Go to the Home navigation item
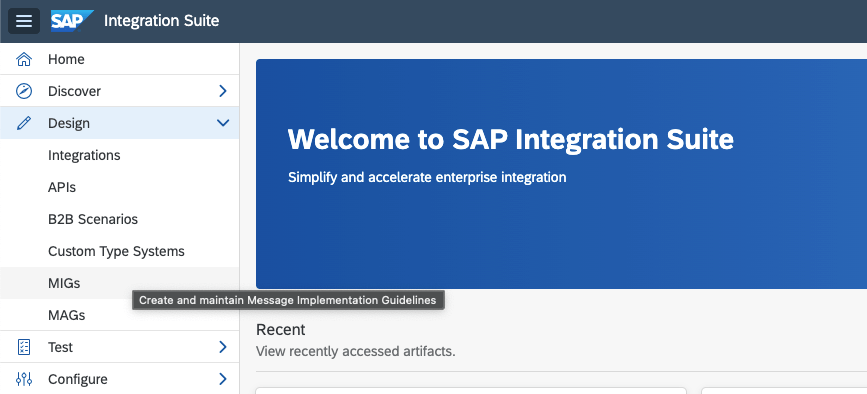The height and width of the screenshot is (394, 867). [119, 59]
